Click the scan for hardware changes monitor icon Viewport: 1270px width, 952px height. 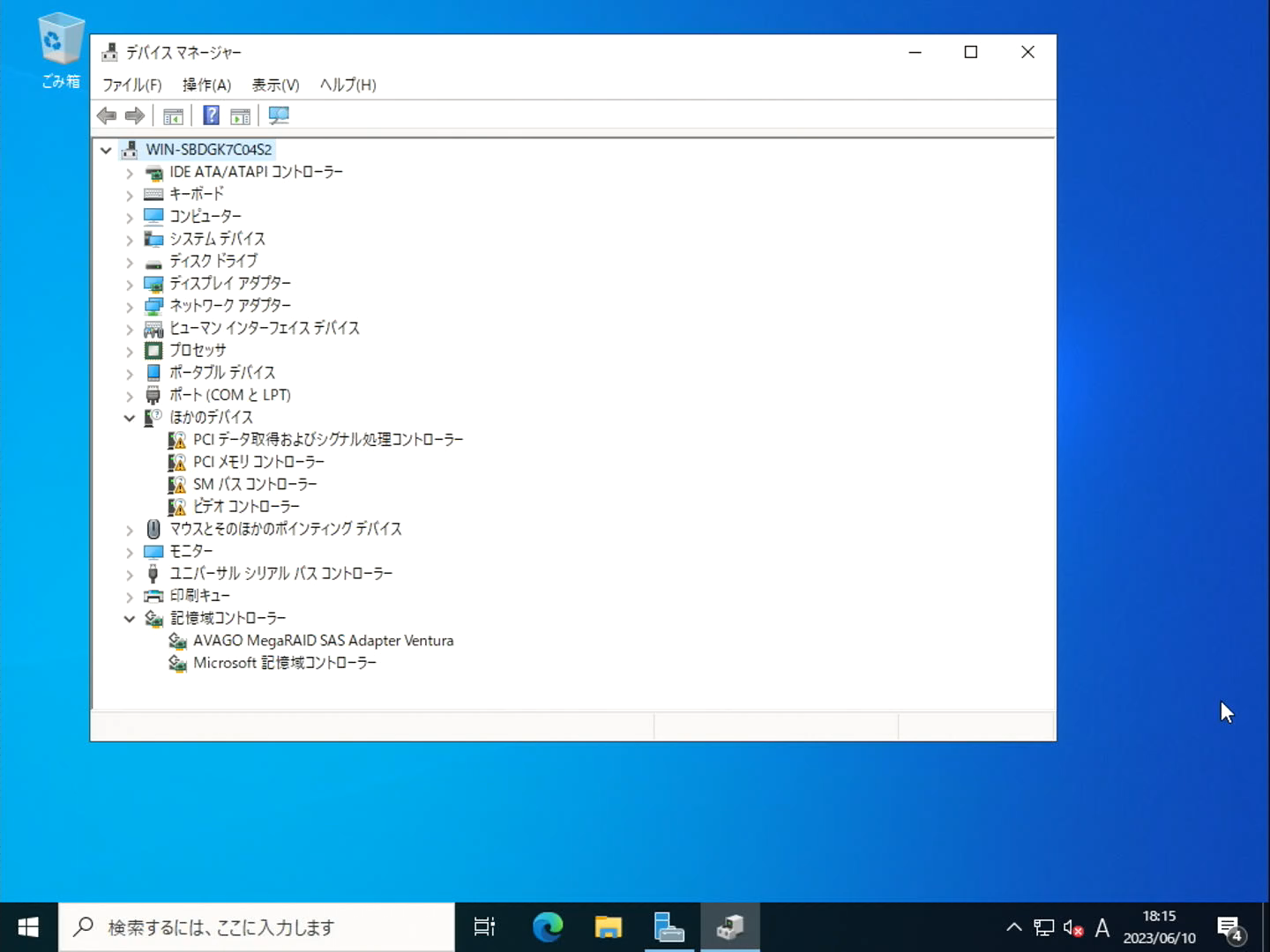point(279,115)
